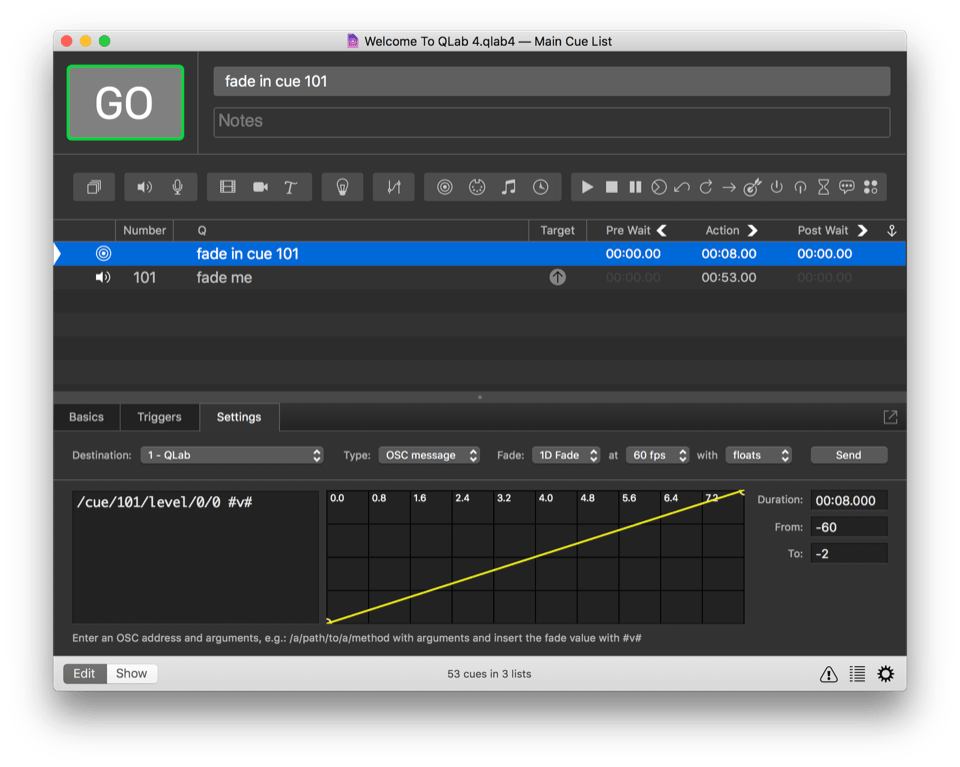Screen dimensions: 960x767
Task: Add a Script cue dots icon
Action: coord(871,187)
